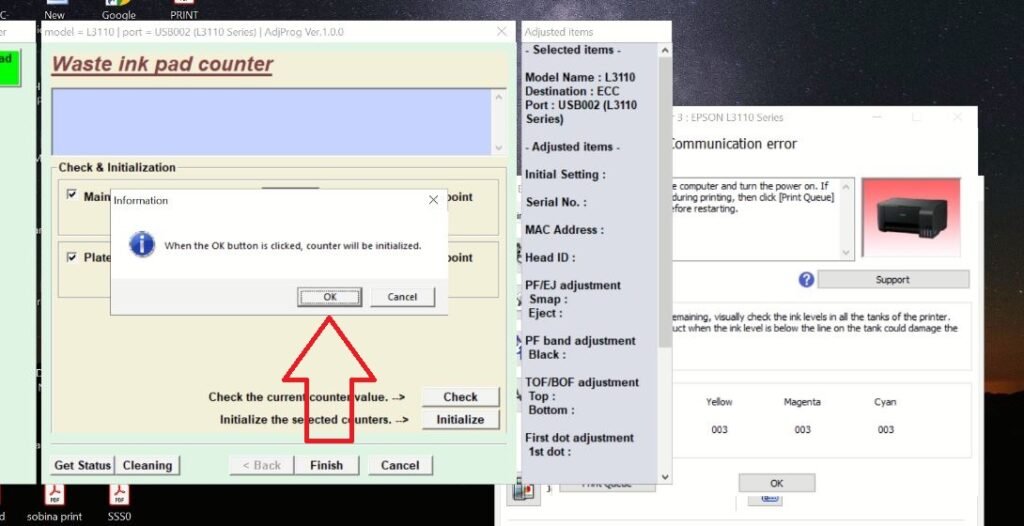Click the Yellow ink level label
The image size is (1024, 526).
point(719,402)
